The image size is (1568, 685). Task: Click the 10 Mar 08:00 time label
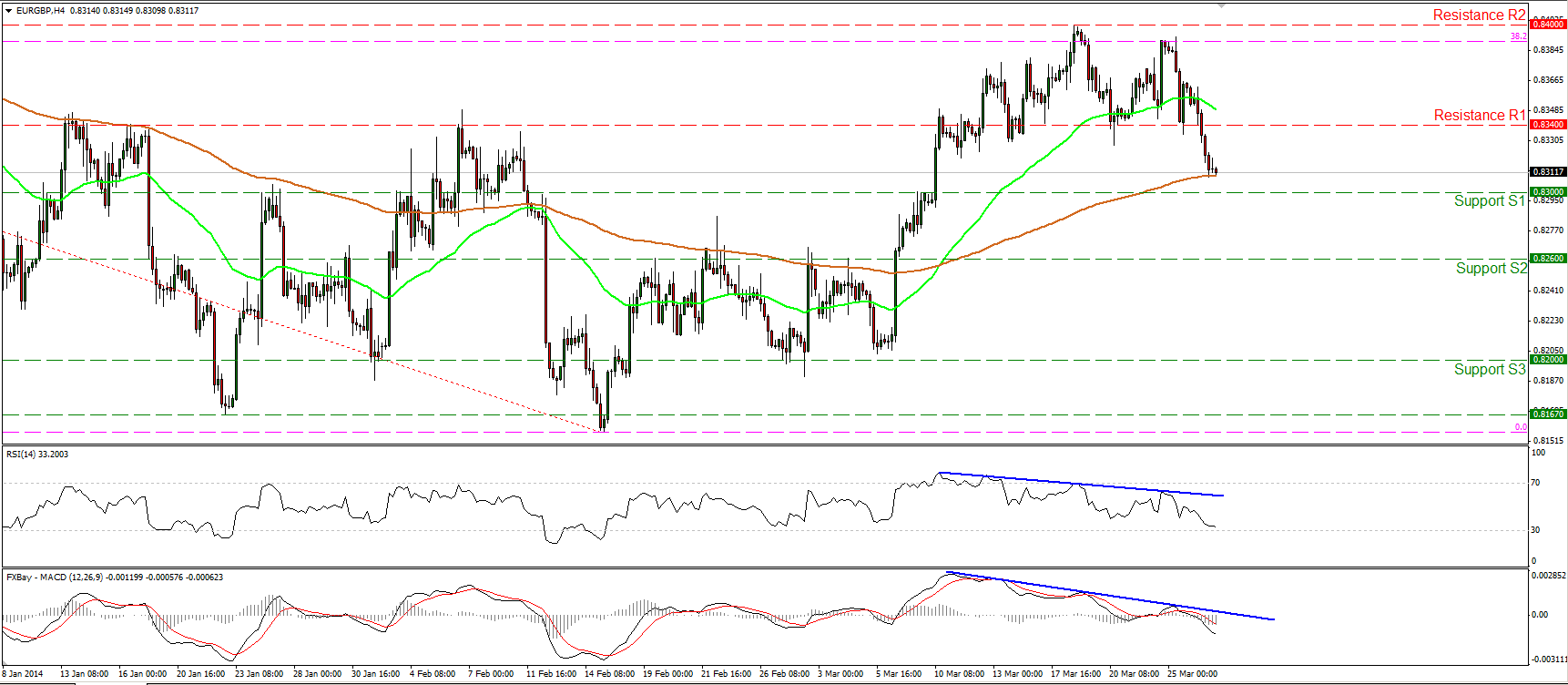pyautogui.click(x=959, y=675)
